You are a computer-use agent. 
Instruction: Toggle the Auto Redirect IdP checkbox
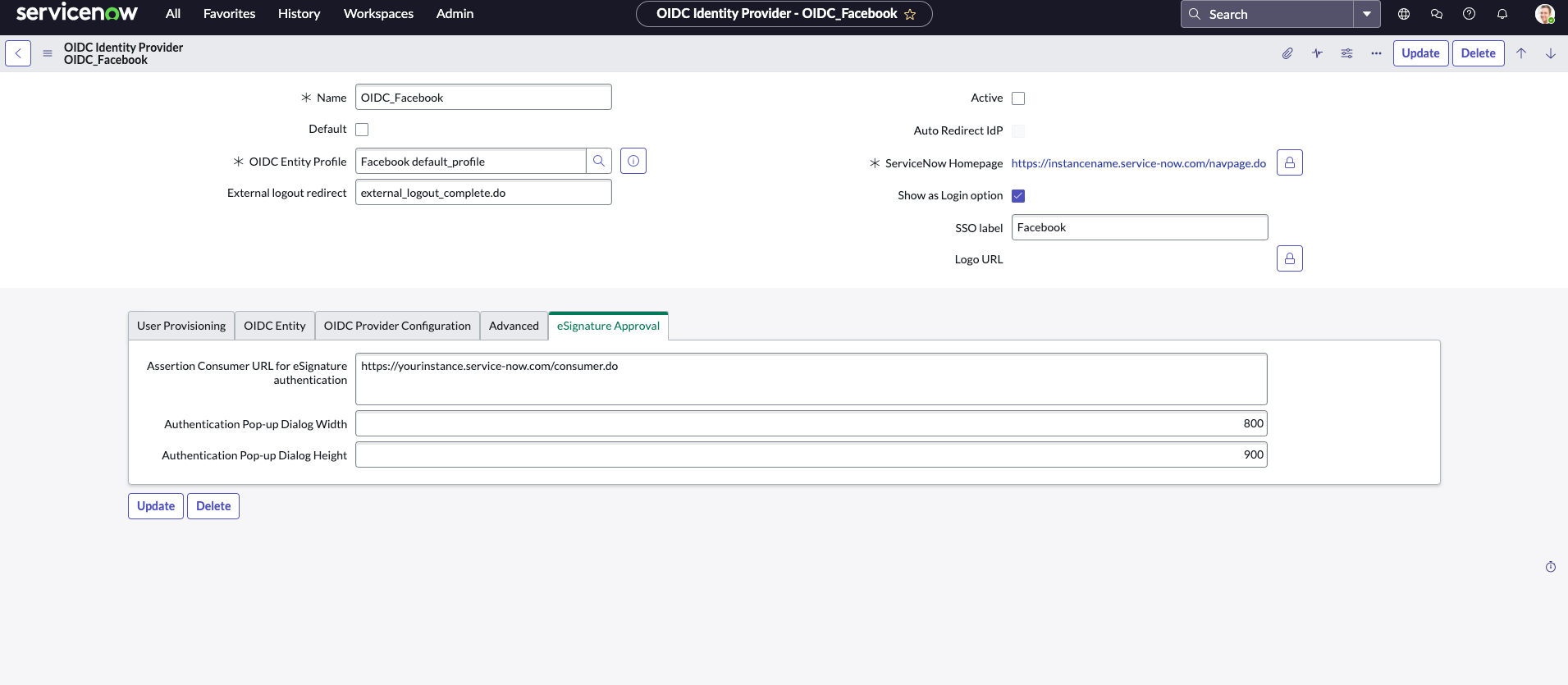tap(1018, 131)
